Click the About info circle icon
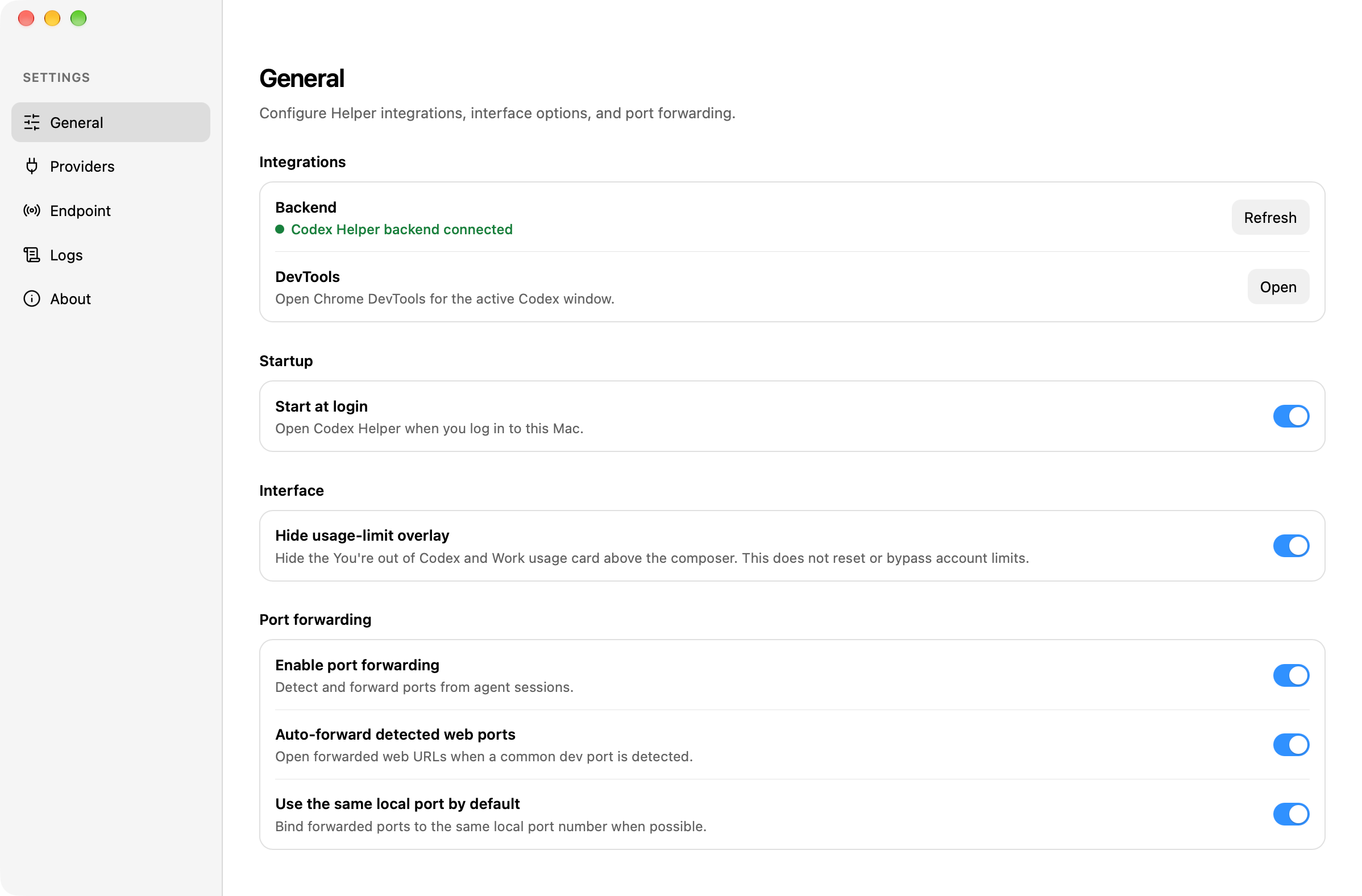This screenshot has width=1362, height=896. coord(31,299)
